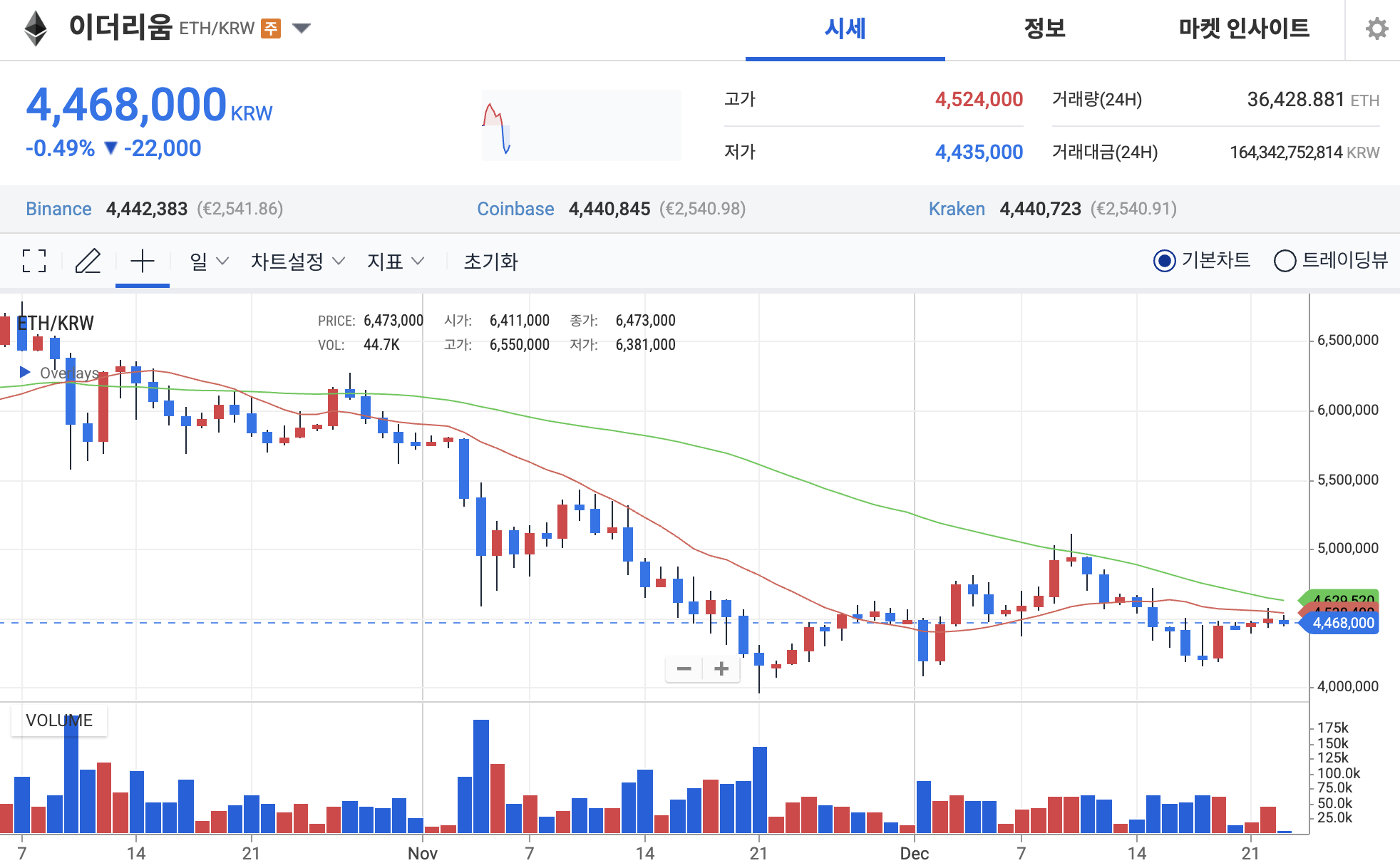This screenshot has height=868, width=1400.
Task: Open the Binance price link
Action: click(58, 209)
